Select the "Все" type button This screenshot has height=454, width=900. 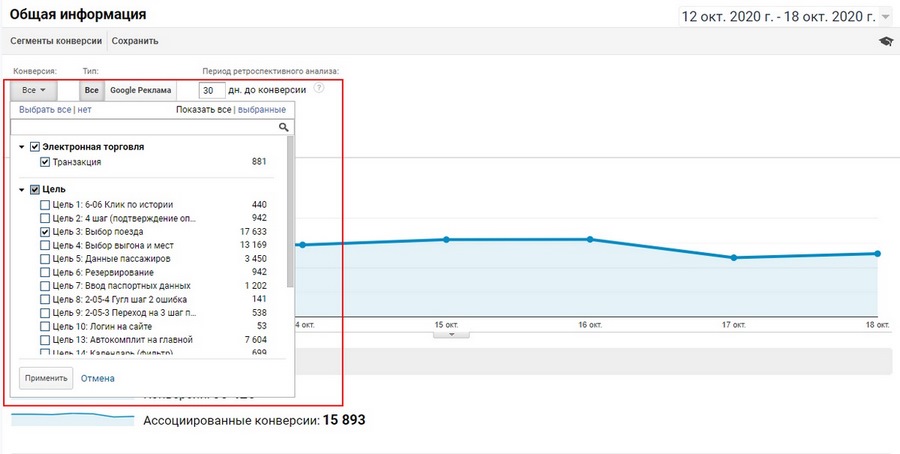click(x=92, y=90)
